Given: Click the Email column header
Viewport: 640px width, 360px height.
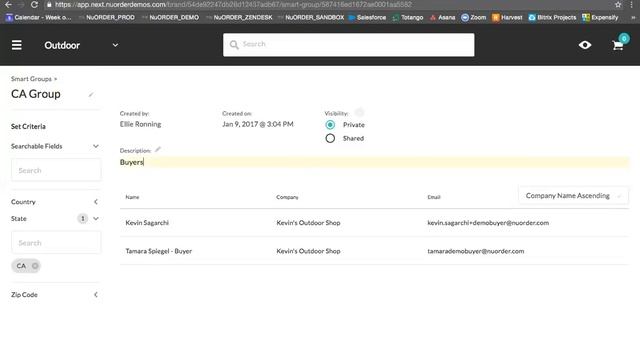Looking at the screenshot, I should [x=433, y=197].
